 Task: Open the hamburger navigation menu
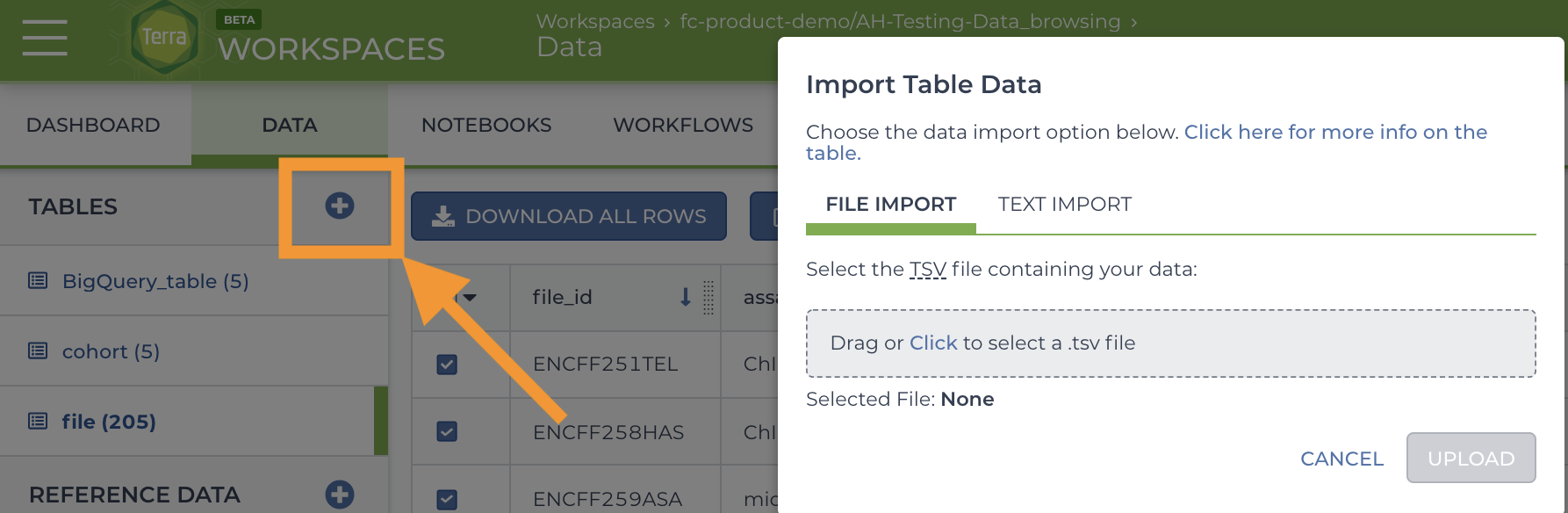click(45, 38)
